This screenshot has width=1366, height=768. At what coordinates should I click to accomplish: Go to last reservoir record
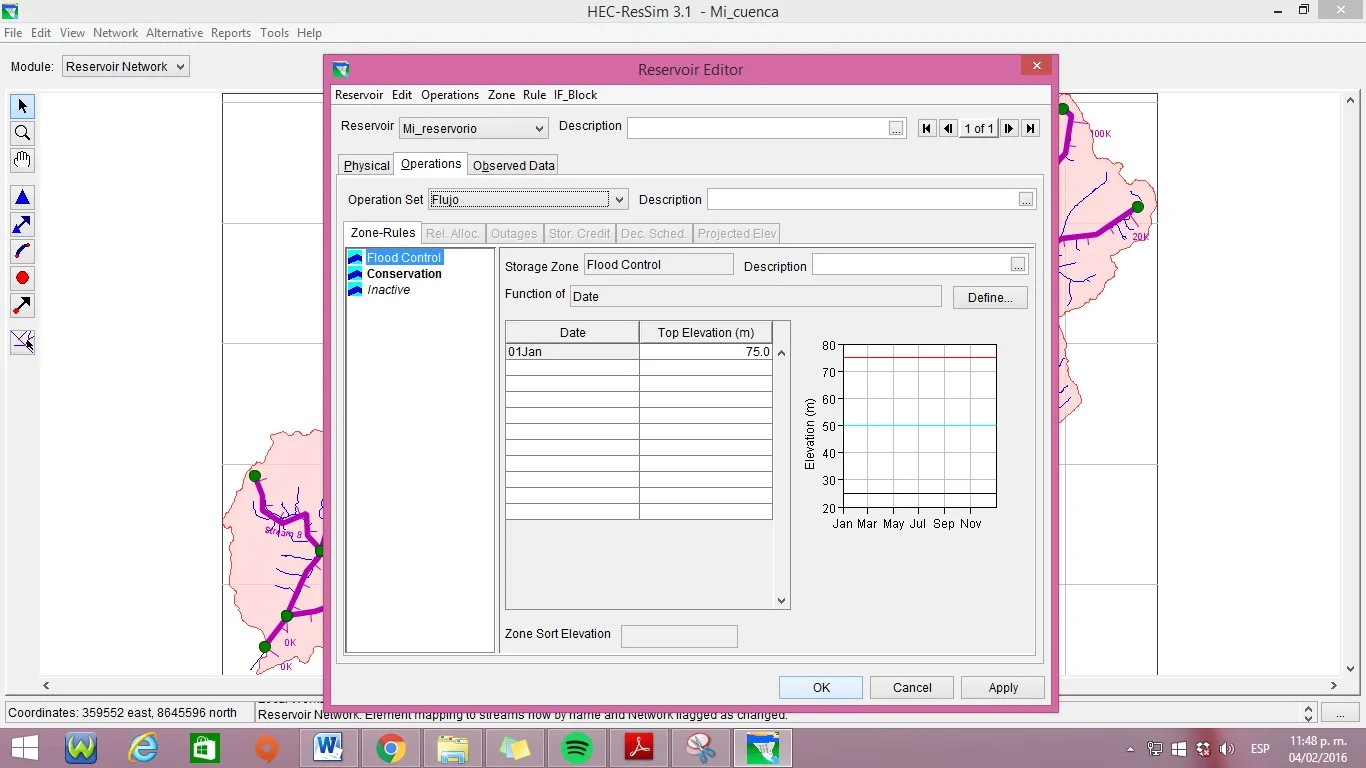coord(1030,128)
